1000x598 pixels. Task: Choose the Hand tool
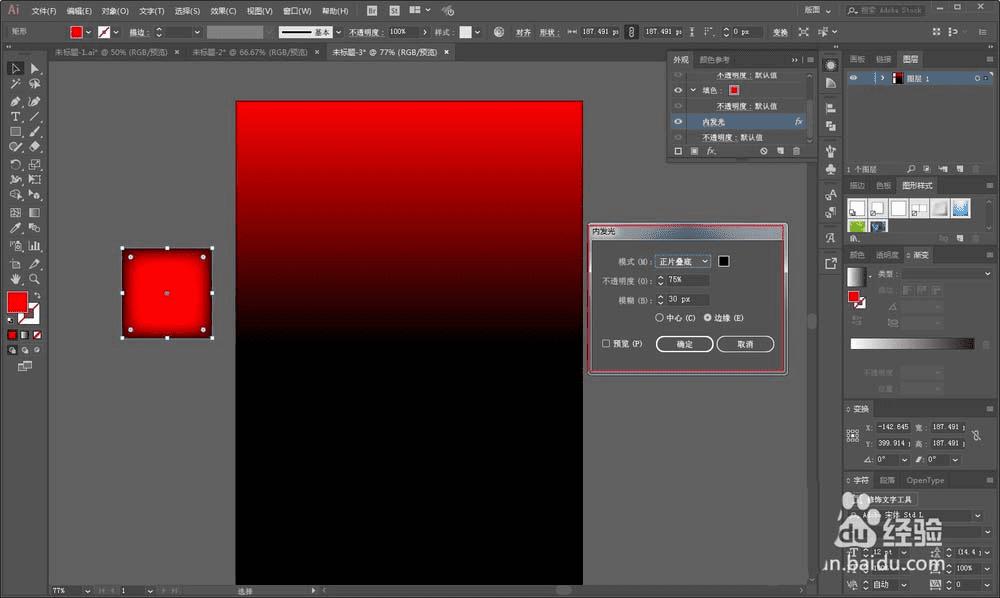coord(16,278)
